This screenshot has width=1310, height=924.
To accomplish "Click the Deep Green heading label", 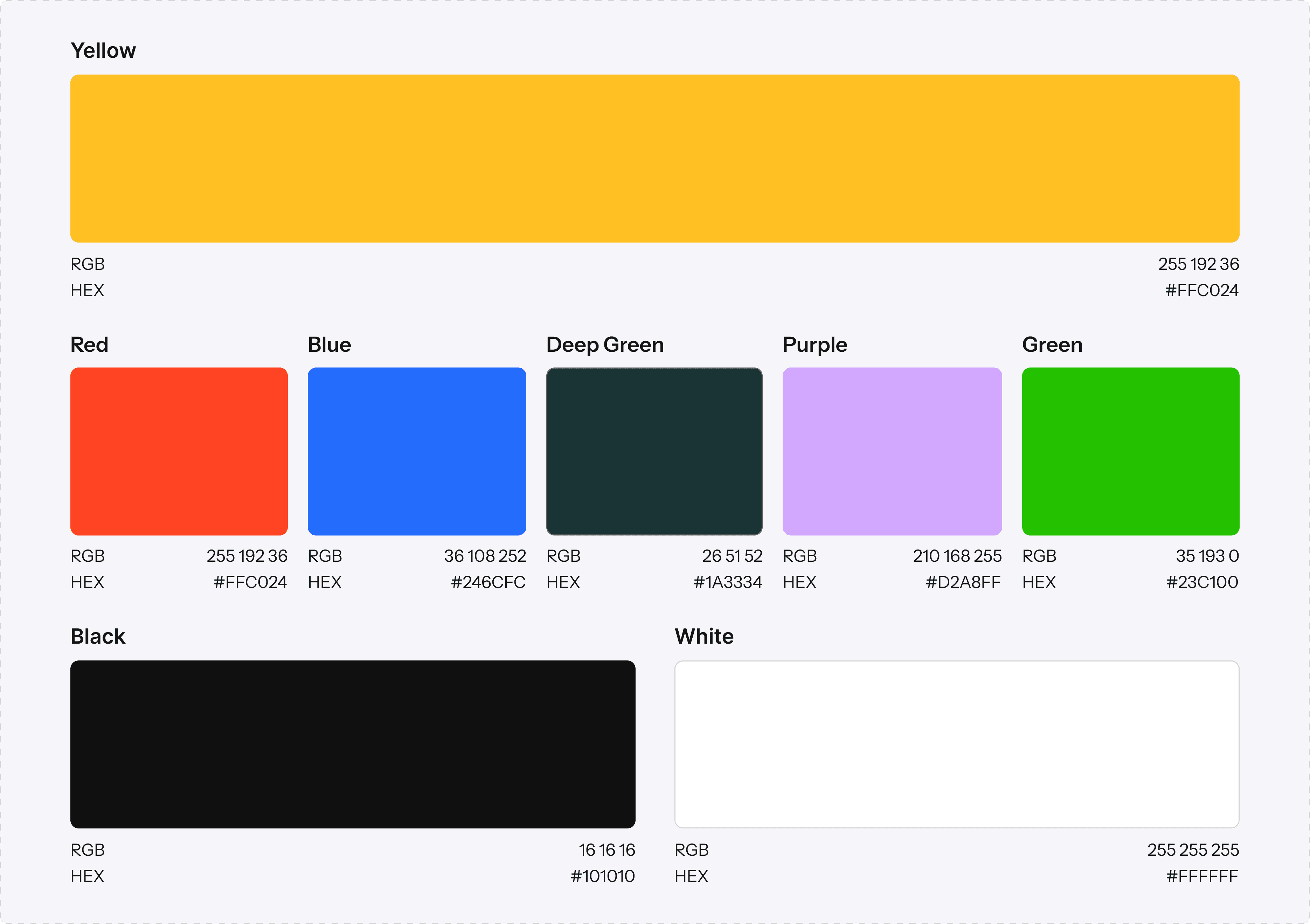I will click(x=605, y=345).
